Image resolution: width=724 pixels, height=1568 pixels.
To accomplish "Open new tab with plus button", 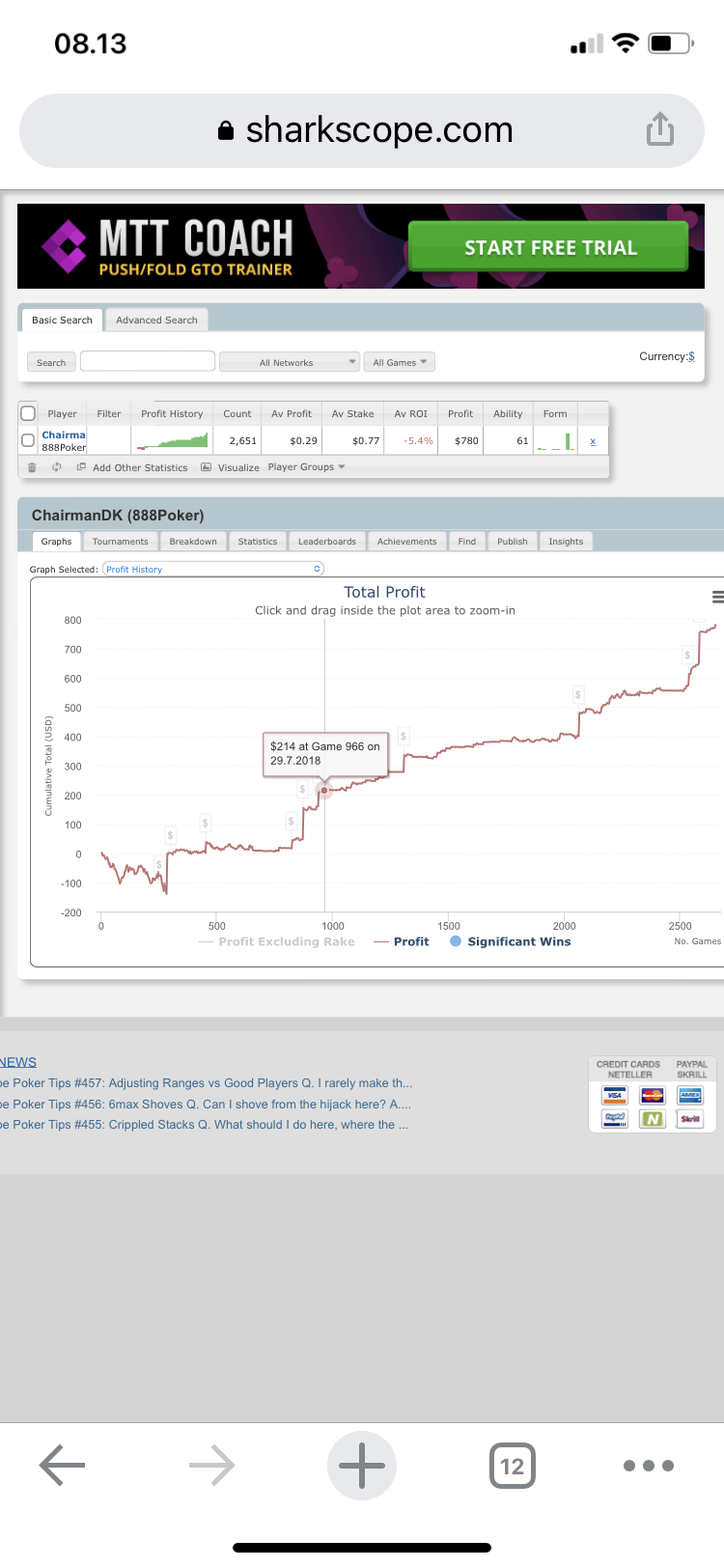I will (x=362, y=1466).
